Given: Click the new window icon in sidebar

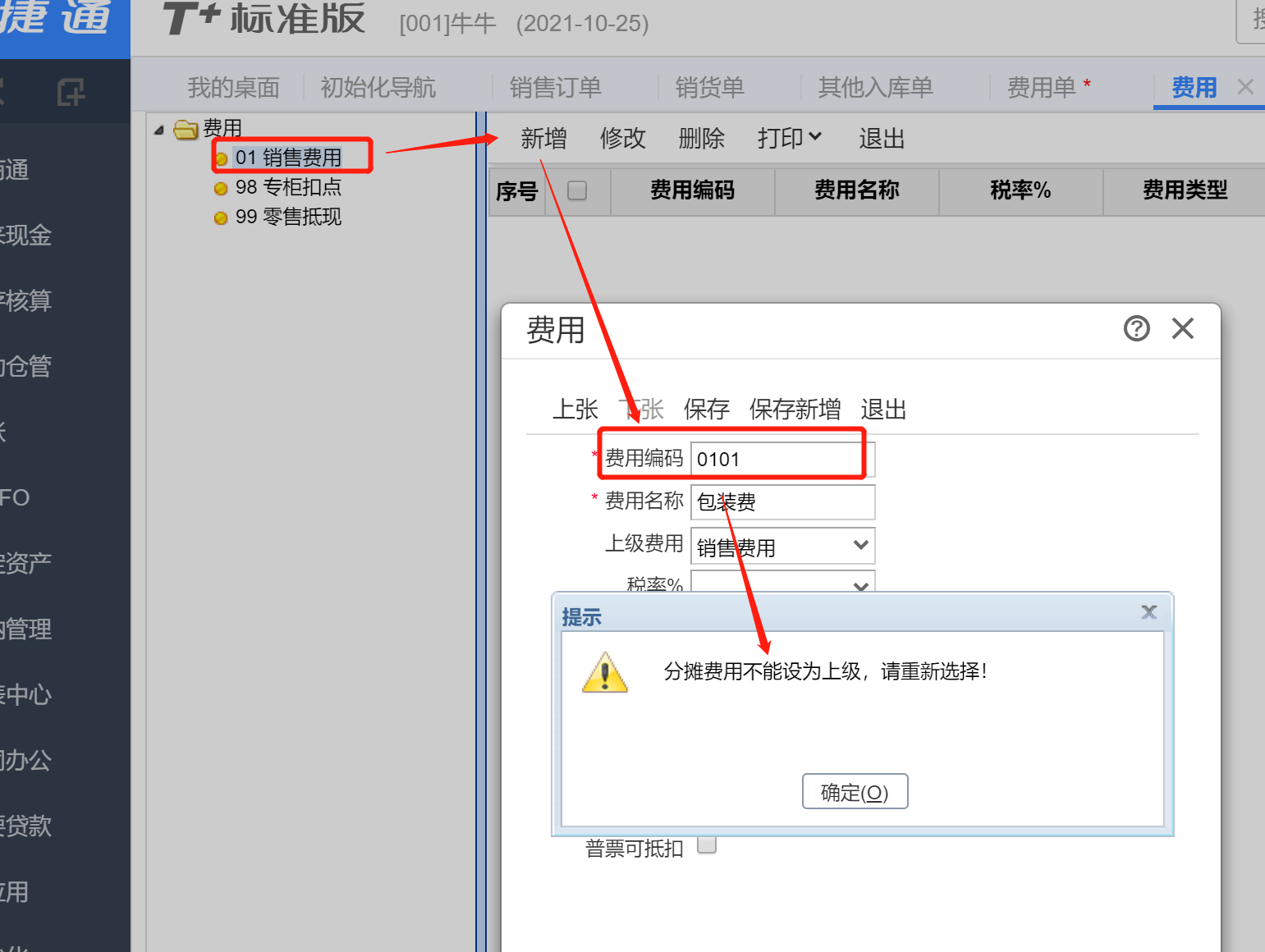Looking at the screenshot, I should point(71,92).
